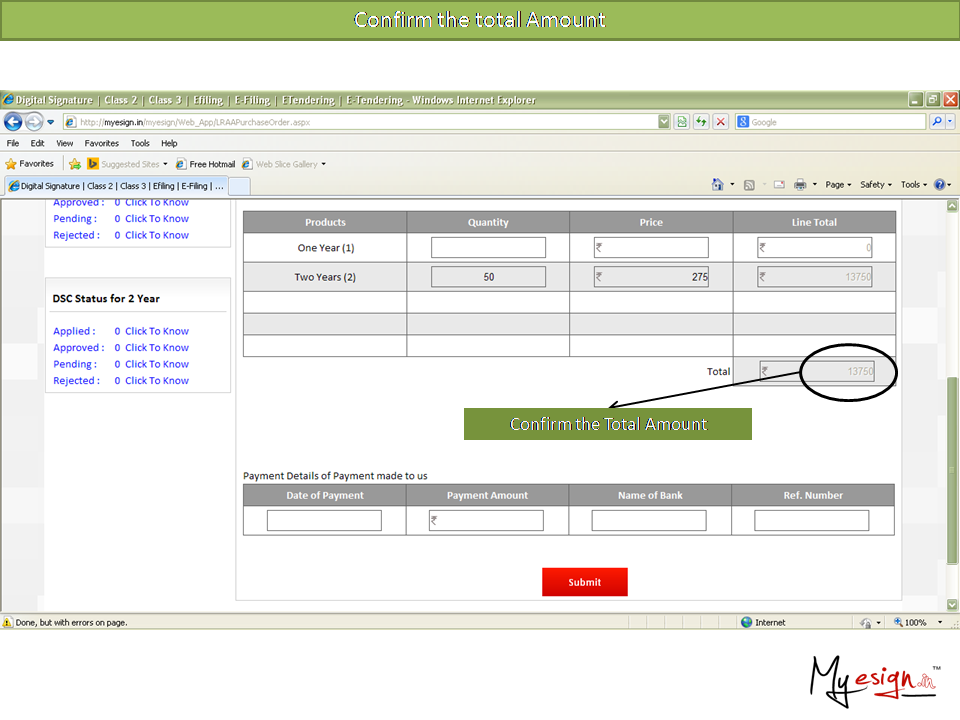
Task: Click the Help question mark icon
Action: pyautogui.click(x=939, y=185)
